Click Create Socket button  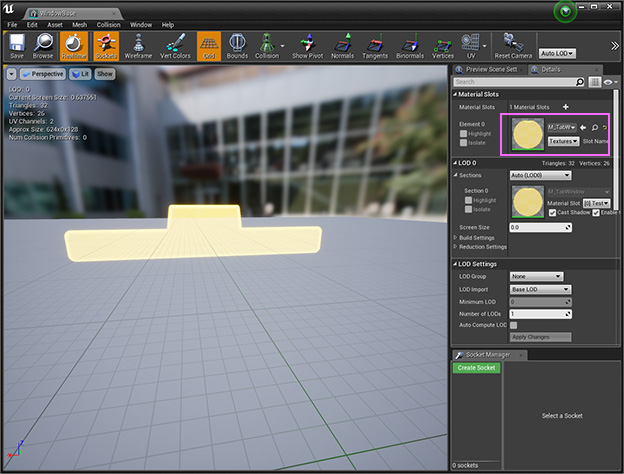click(x=476, y=368)
